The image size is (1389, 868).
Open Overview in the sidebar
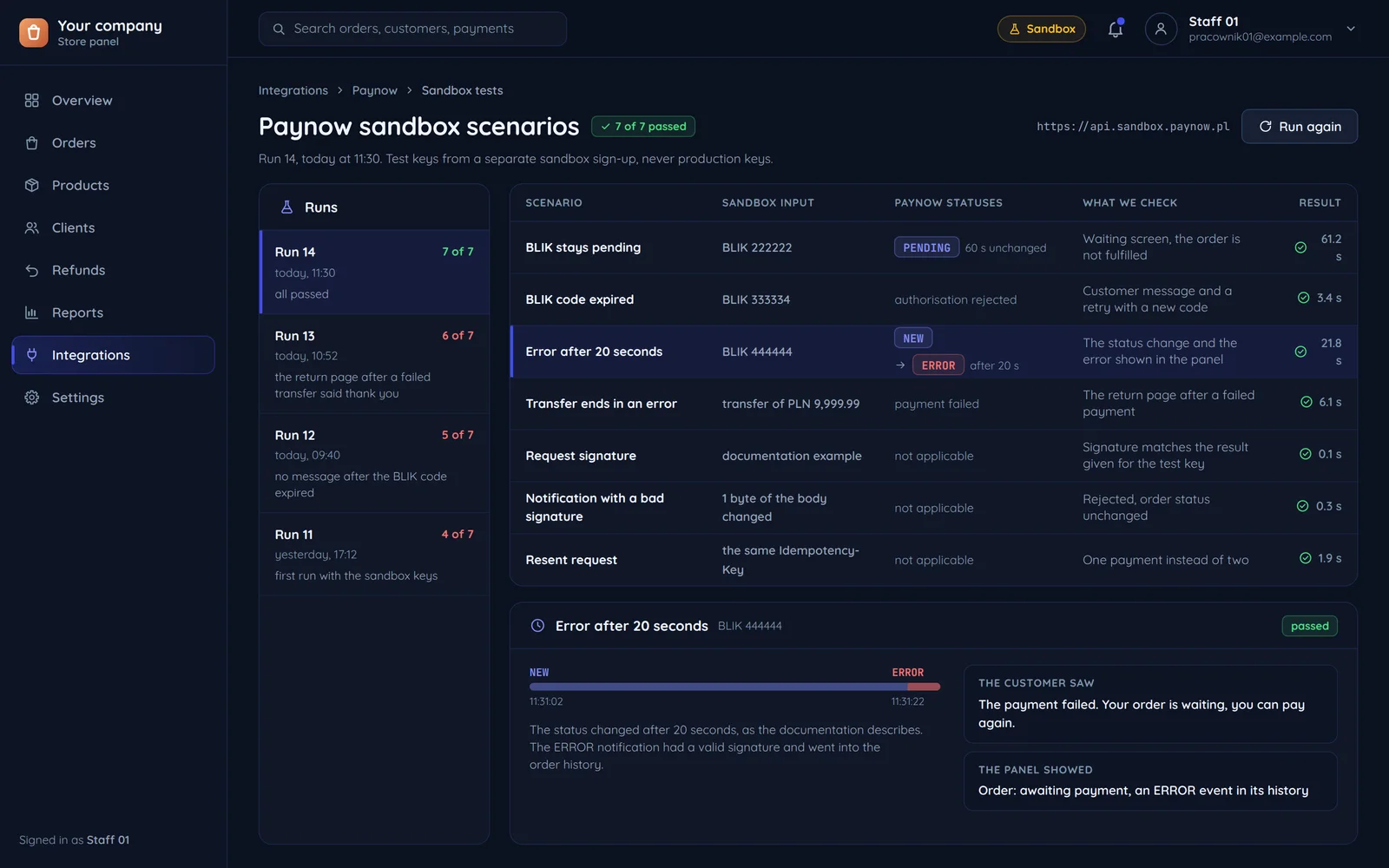tap(113, 101)
